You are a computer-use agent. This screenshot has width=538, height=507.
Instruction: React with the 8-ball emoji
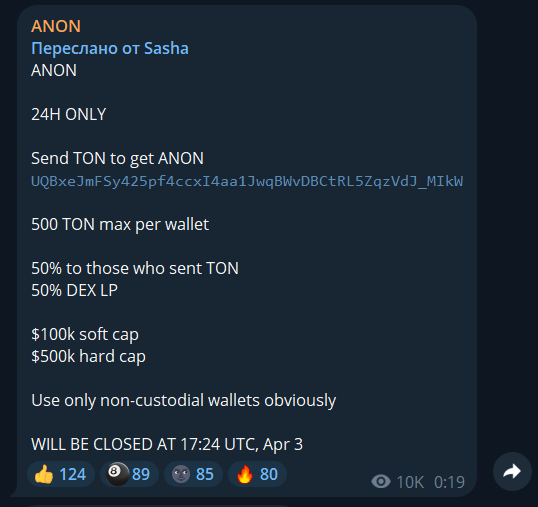click(129, 474)
